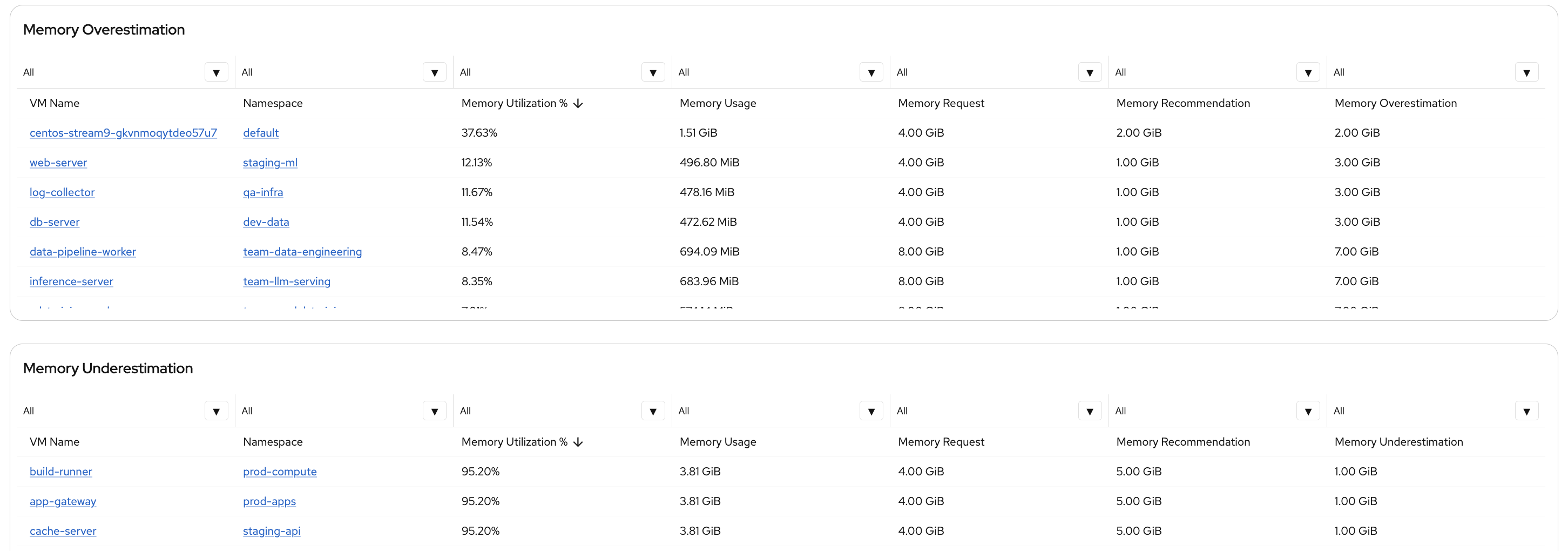The image size is (1568, 551).
Task: Select the 478.16 MiB memory usage cell
Action: [707, 192]
